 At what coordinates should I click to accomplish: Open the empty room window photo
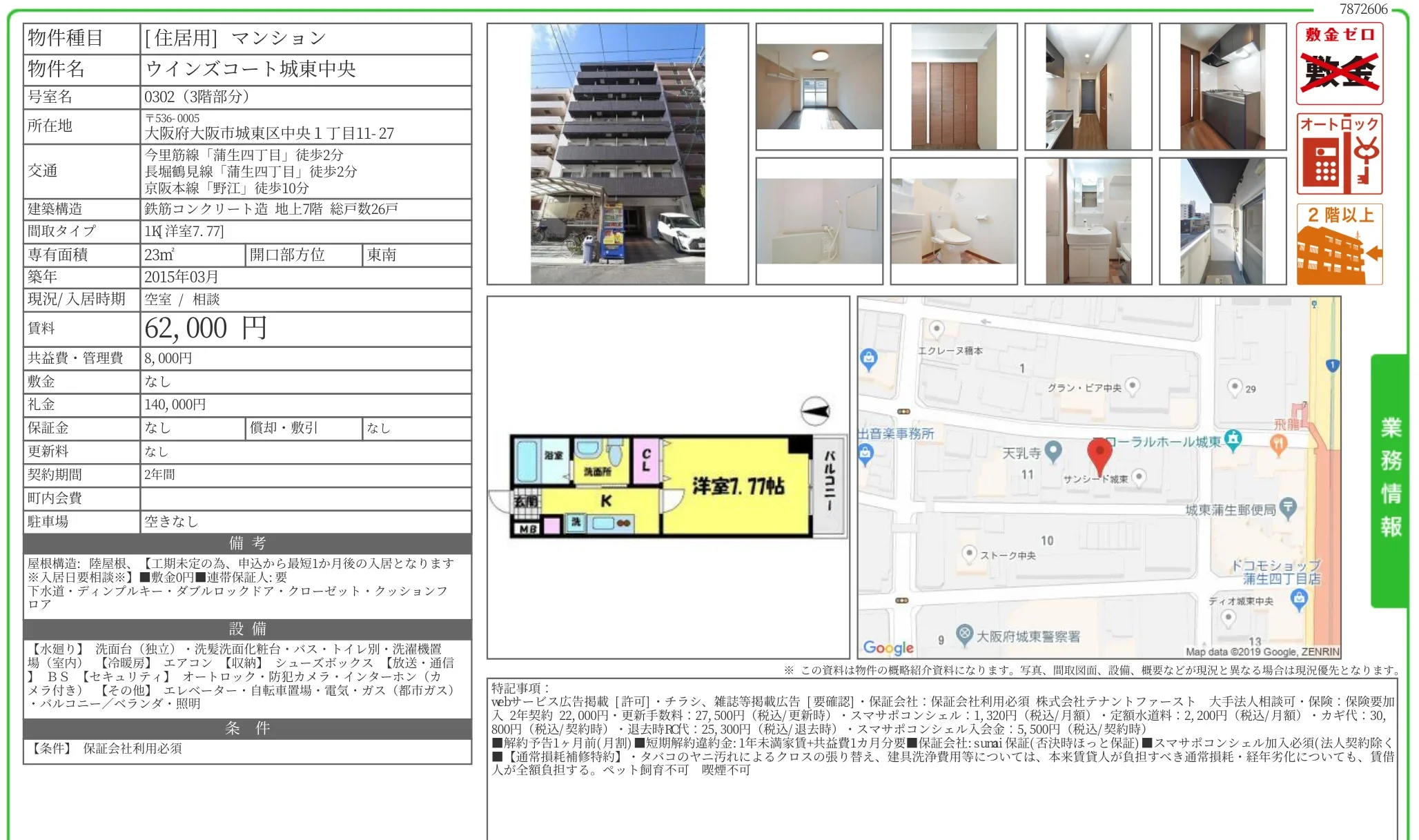coord(819,87)
